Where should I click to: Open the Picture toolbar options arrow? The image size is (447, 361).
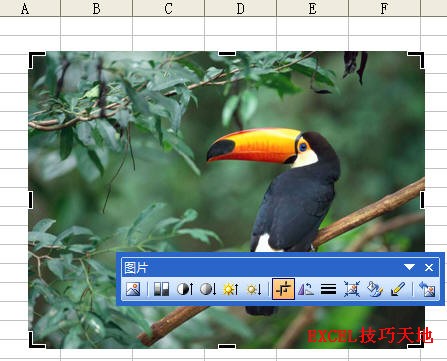[x=409, y=267]
